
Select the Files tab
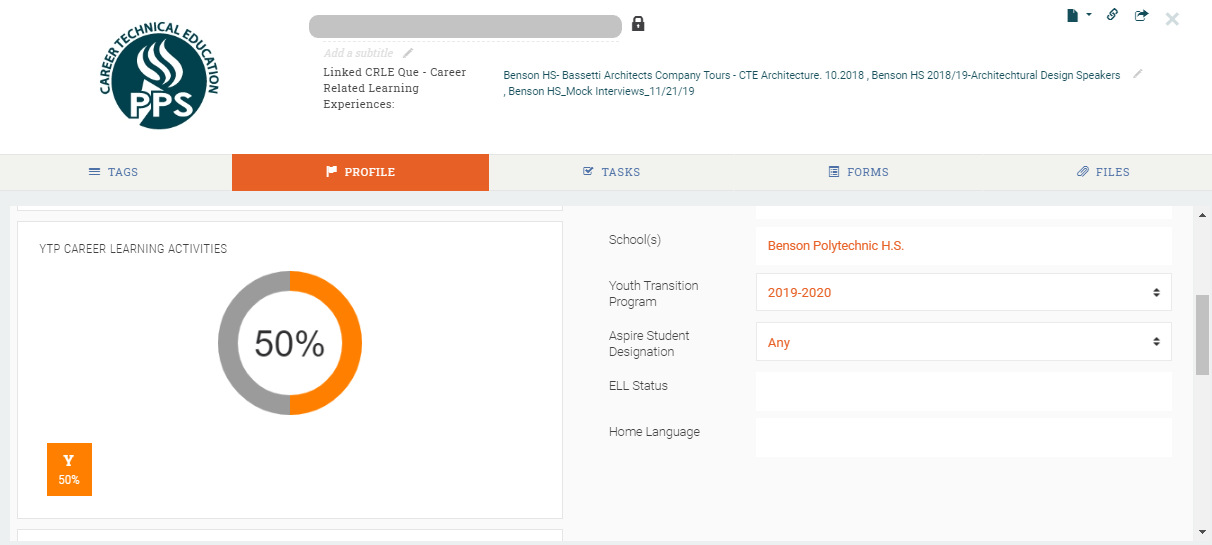point(1103,172)
